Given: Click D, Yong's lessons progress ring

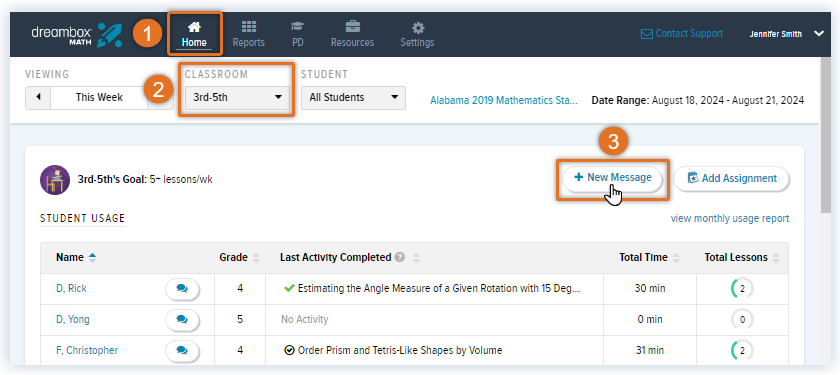Looking at the screenshot, I should pos(742,319).
